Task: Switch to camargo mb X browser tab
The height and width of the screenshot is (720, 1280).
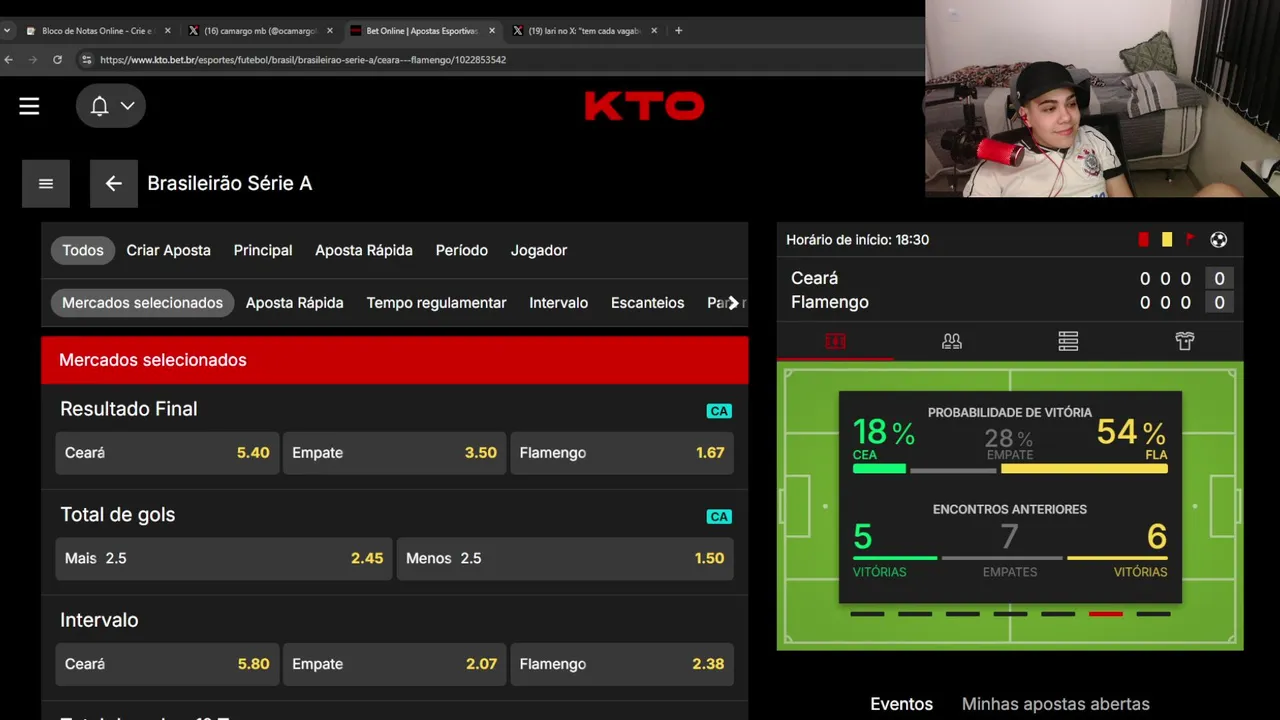Action: tap(260, 31)
